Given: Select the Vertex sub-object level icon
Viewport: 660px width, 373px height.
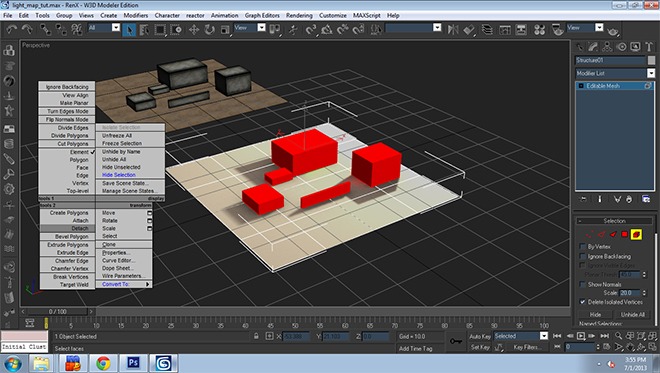Looking at the screenshot, I should click(589, 234).
